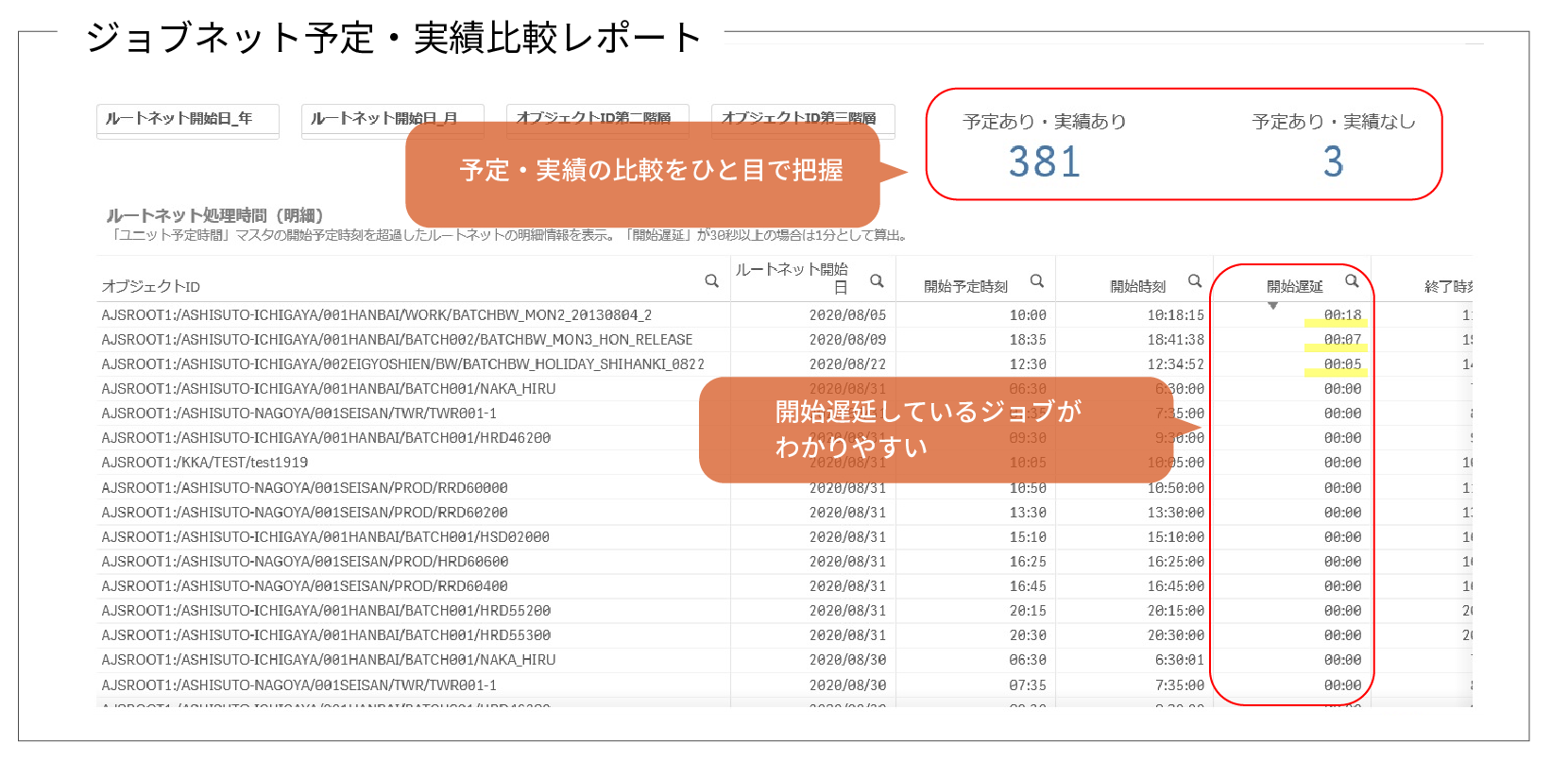Sort by the オブジェクトID column header label

click(151, 286)
